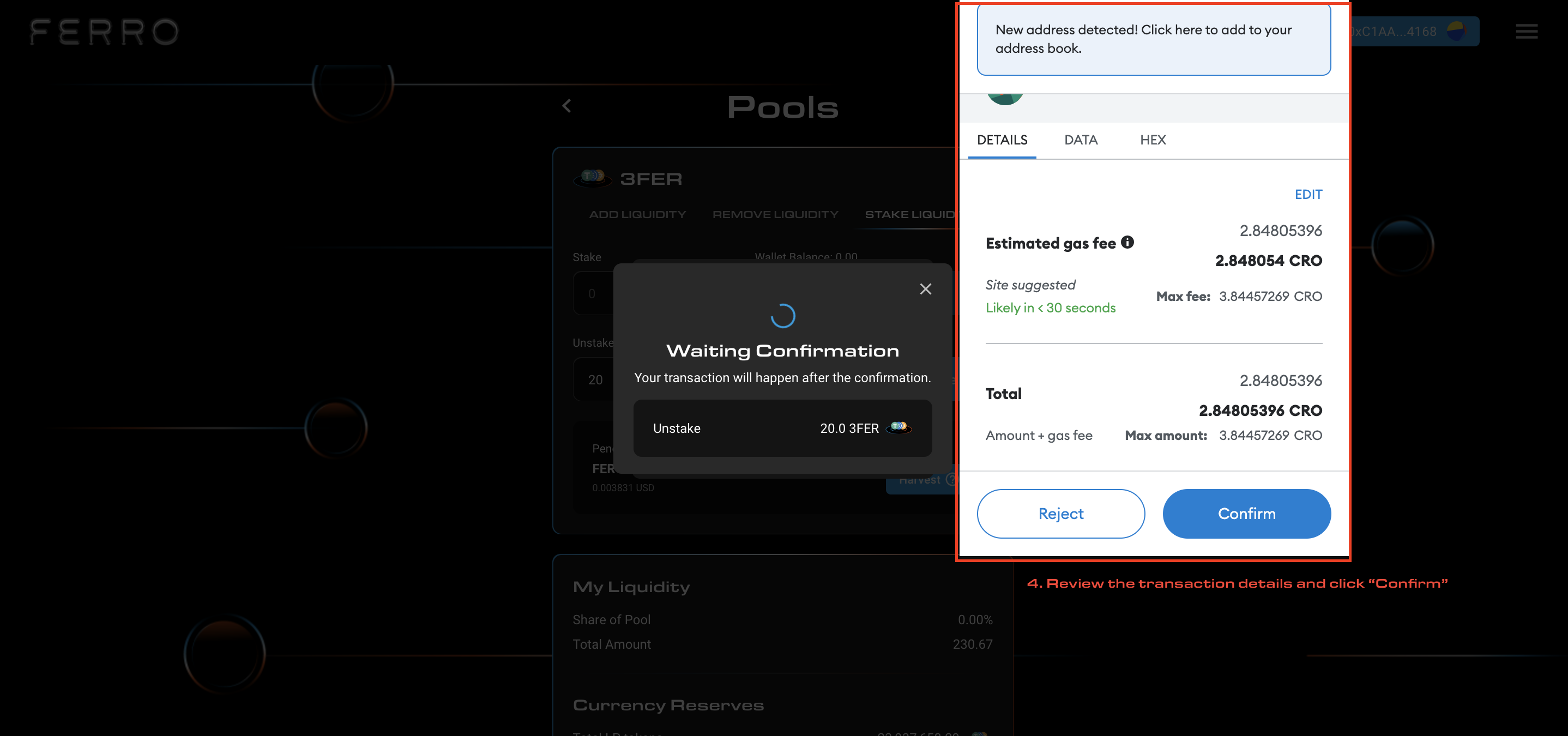1568x736 pixels.
Task: Reject the transaction in MetaMask
Action: coord(1060,513)
